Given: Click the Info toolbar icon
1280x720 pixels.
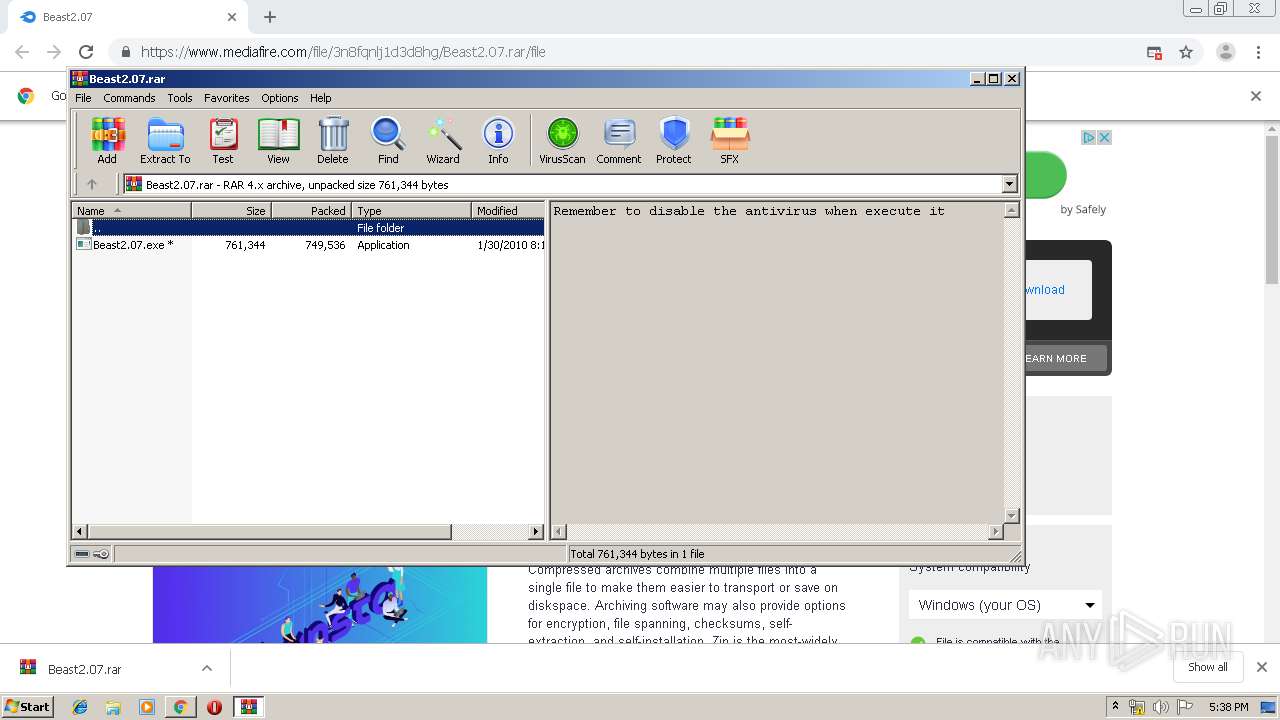Looking at the screenshot, I should (498, 141).
